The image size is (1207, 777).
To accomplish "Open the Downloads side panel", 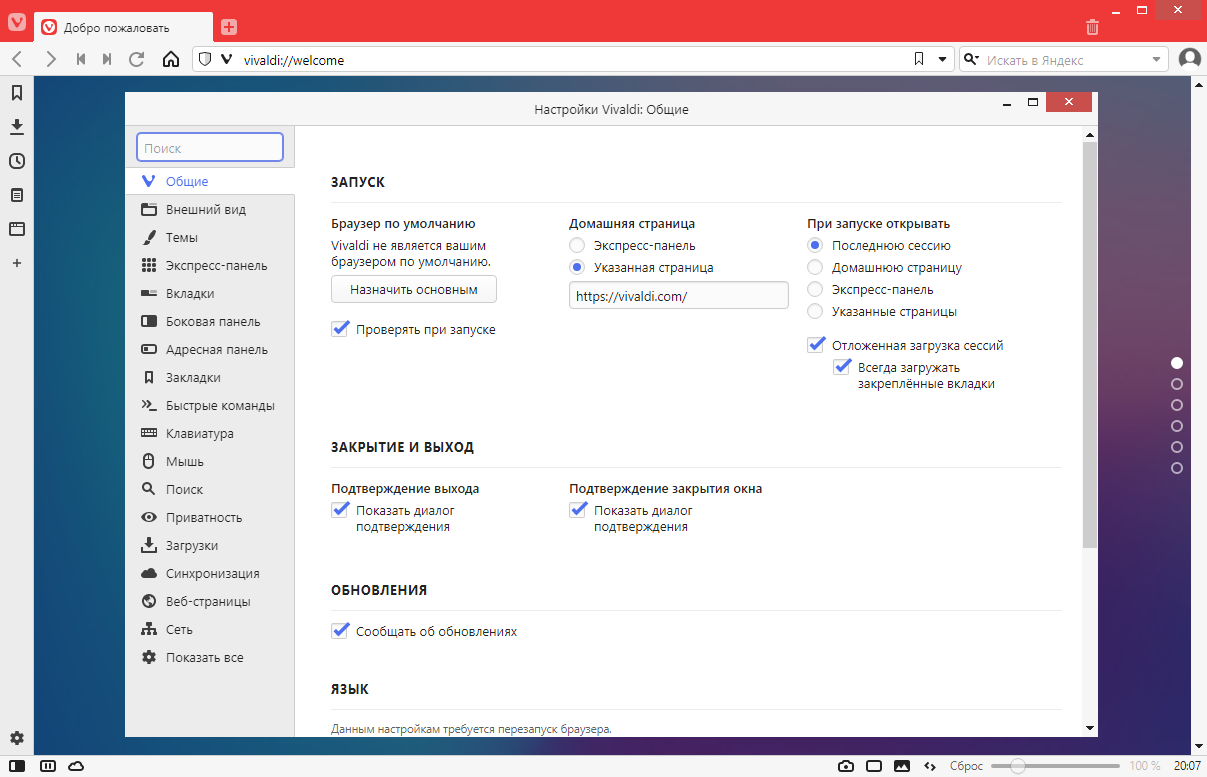I will [17, 127].
